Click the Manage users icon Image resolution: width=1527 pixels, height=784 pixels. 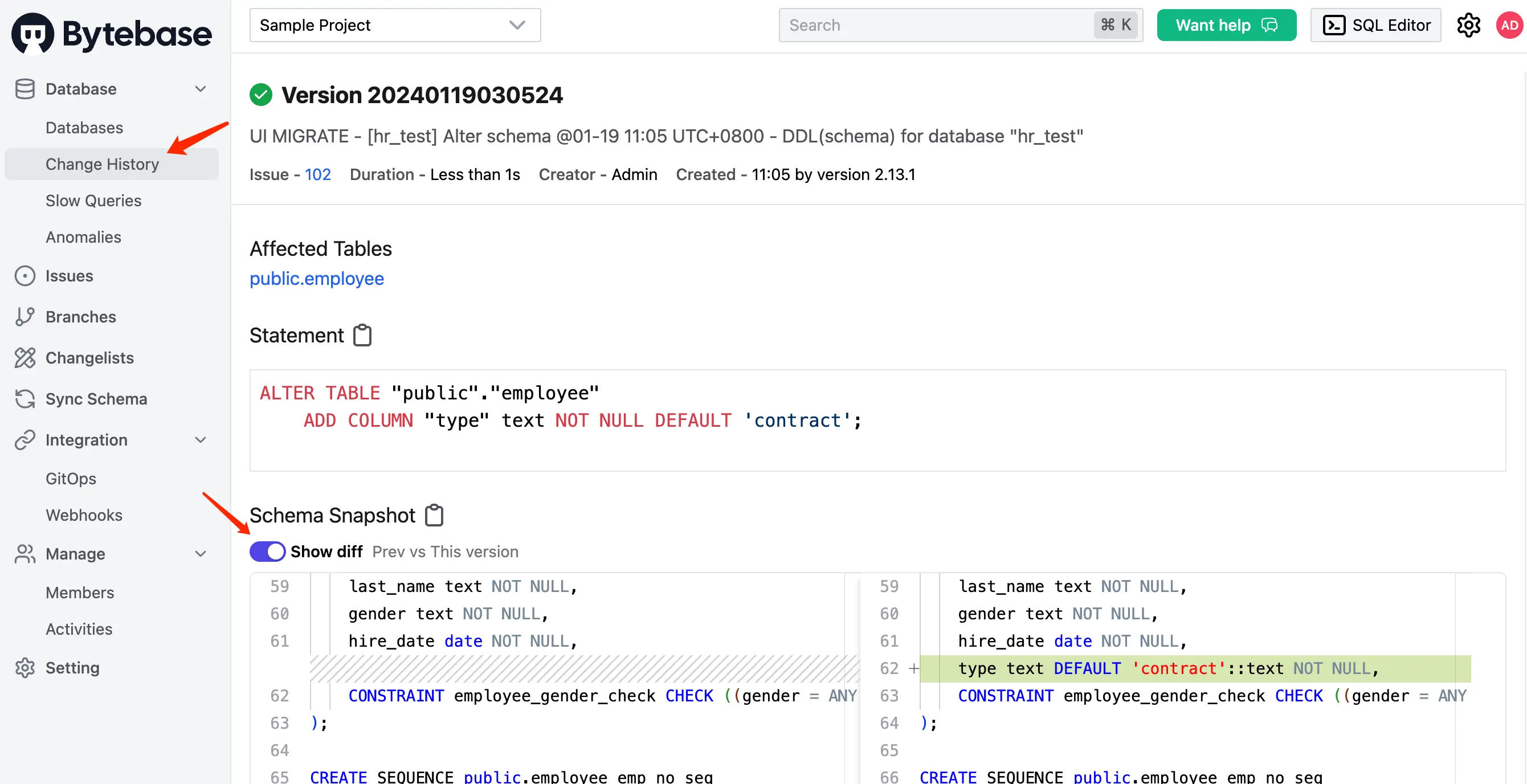[x=25, y=554]
